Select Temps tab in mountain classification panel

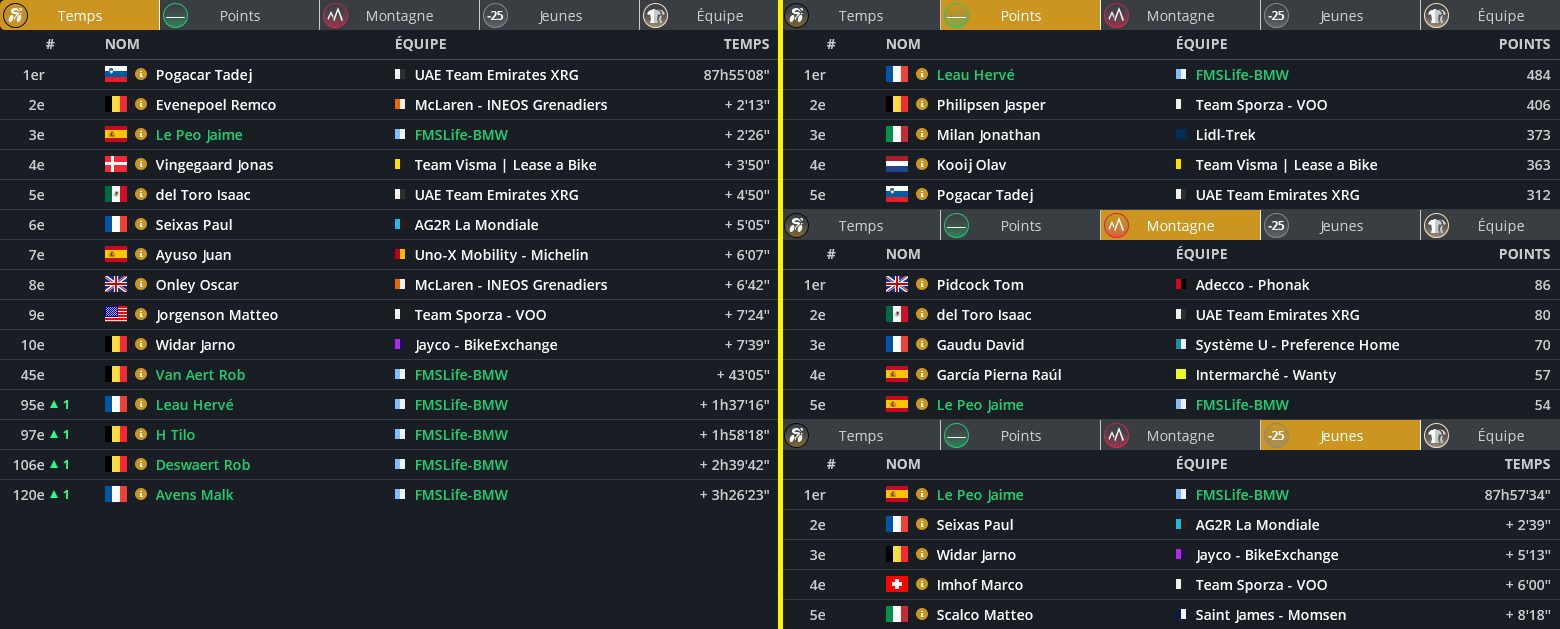pyautogui.click(x=860, y=226)
